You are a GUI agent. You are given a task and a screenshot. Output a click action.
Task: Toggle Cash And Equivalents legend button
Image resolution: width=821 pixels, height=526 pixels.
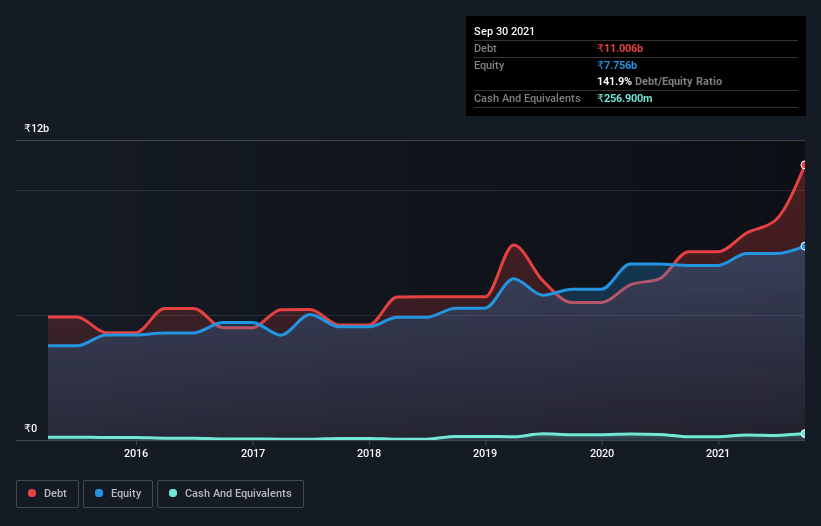[x=230, y=494]
